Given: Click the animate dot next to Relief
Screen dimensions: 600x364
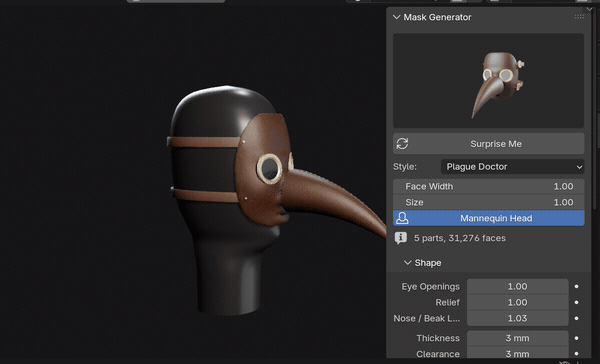Looking at the screenshot, I should click(576, 302).
